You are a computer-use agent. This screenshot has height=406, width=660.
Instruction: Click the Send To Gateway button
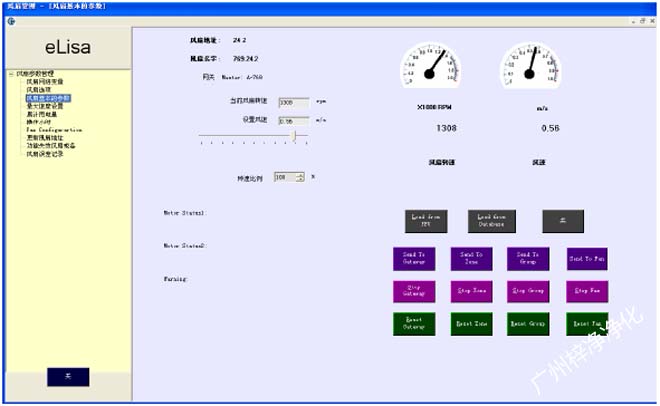(413, 258)
